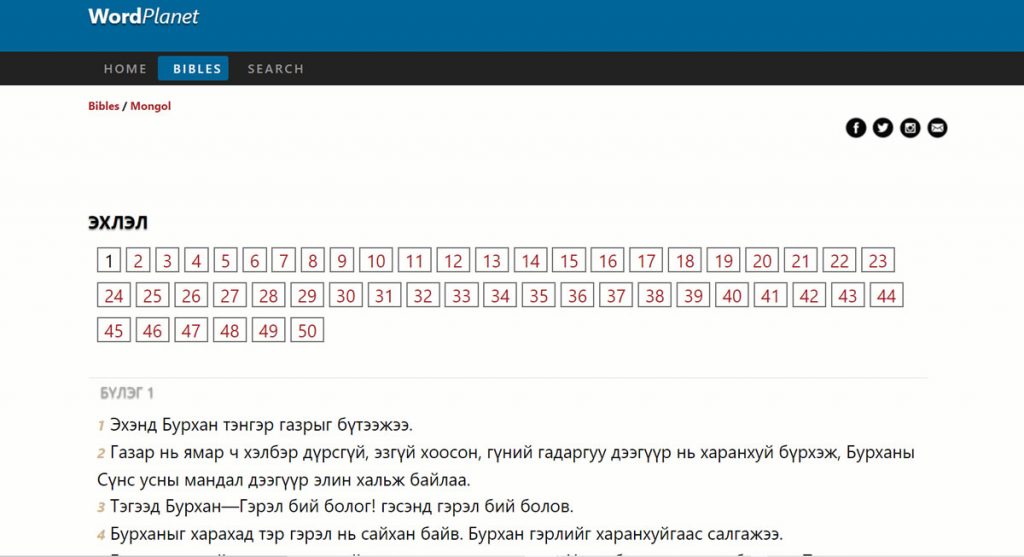1024x557 pixels.
Task: Click the БҮЛЭГ 1 chapter heading
Action: 127,393
